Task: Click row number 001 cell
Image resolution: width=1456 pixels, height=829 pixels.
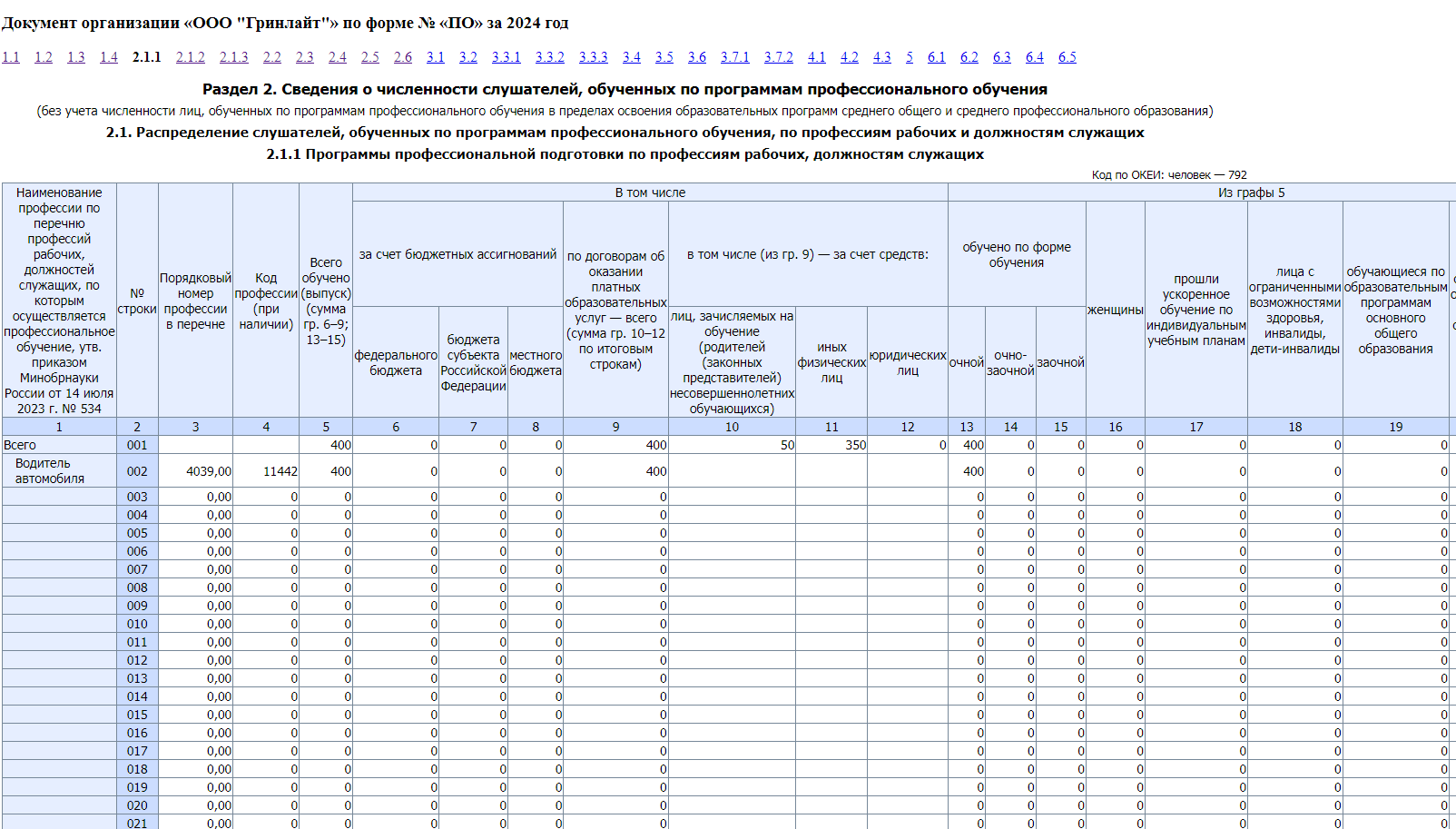Action: click(x=137, y=445)
